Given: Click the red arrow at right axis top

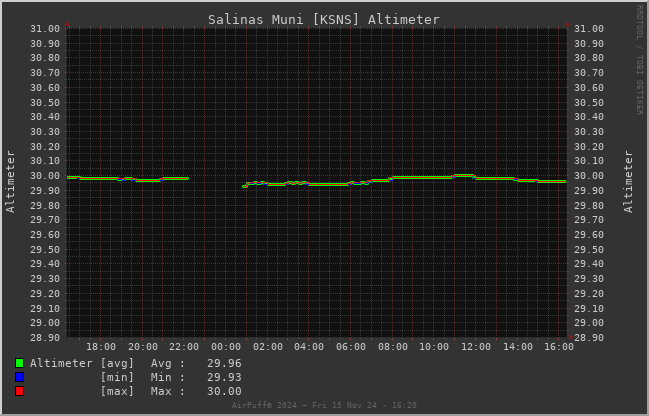Looking at the screenshot, I should (x=567, y=24).
